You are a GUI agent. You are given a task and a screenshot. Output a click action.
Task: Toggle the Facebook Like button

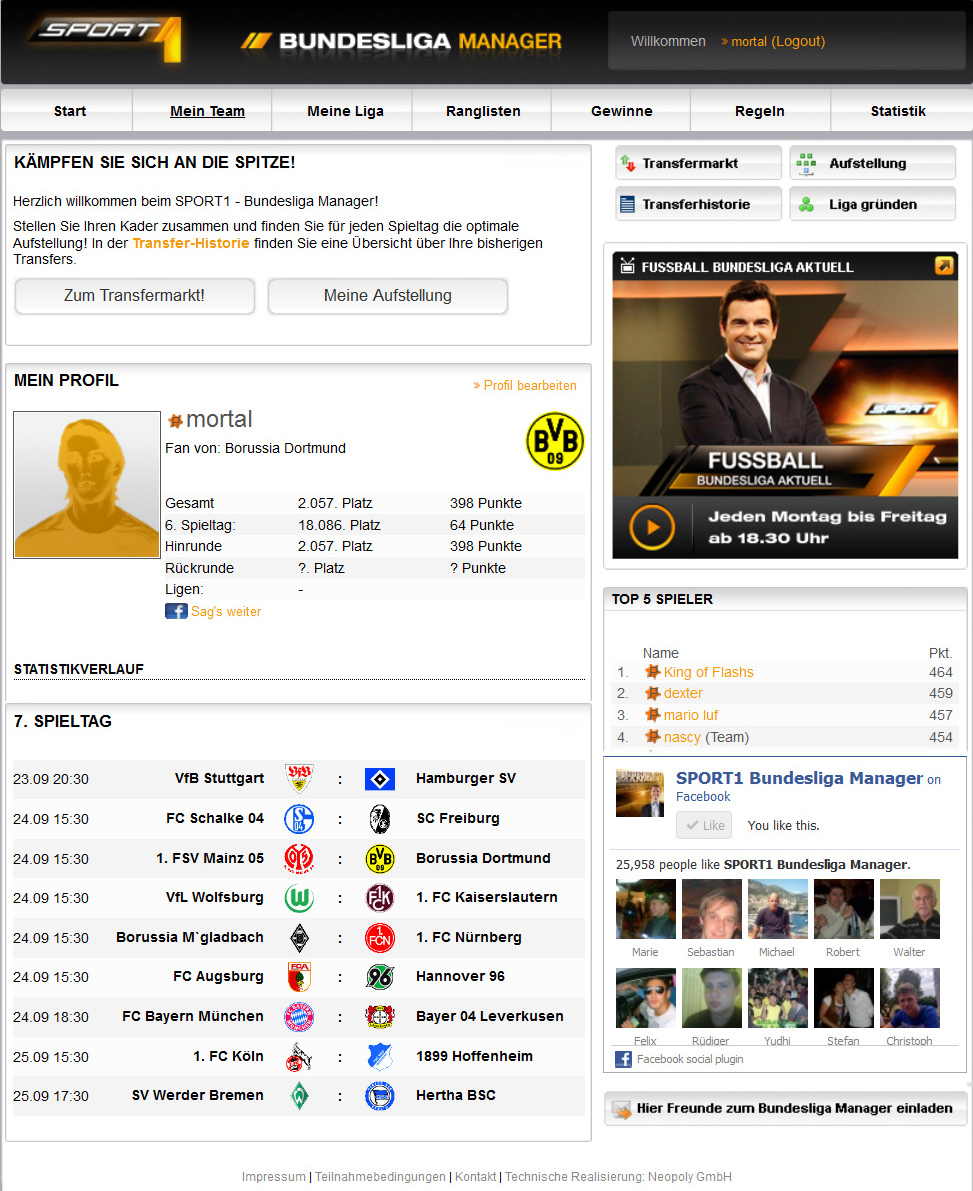tap(704, 826)
